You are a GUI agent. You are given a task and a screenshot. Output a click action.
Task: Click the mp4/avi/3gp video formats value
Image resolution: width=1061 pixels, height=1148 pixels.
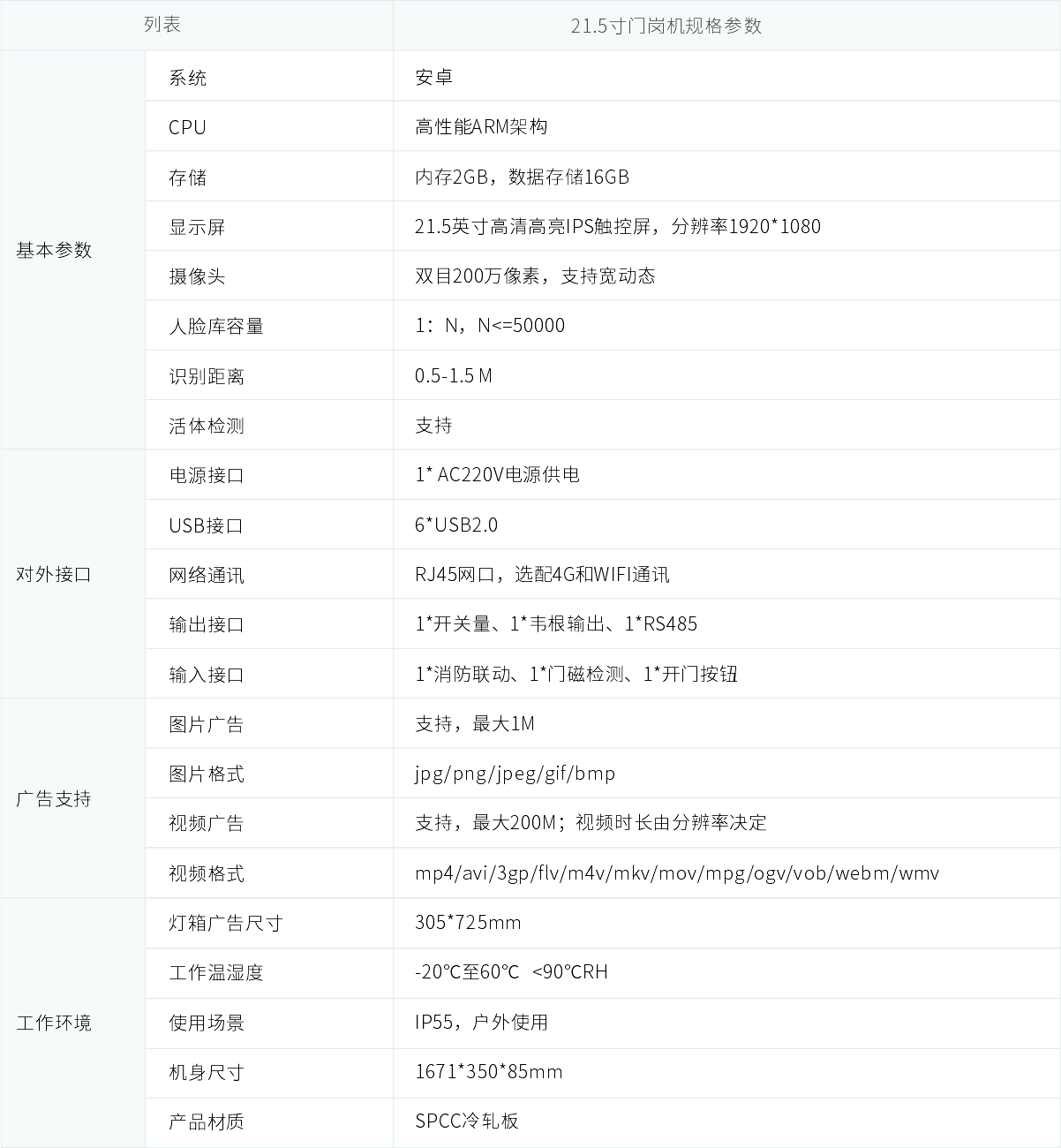tap(677, 873)
